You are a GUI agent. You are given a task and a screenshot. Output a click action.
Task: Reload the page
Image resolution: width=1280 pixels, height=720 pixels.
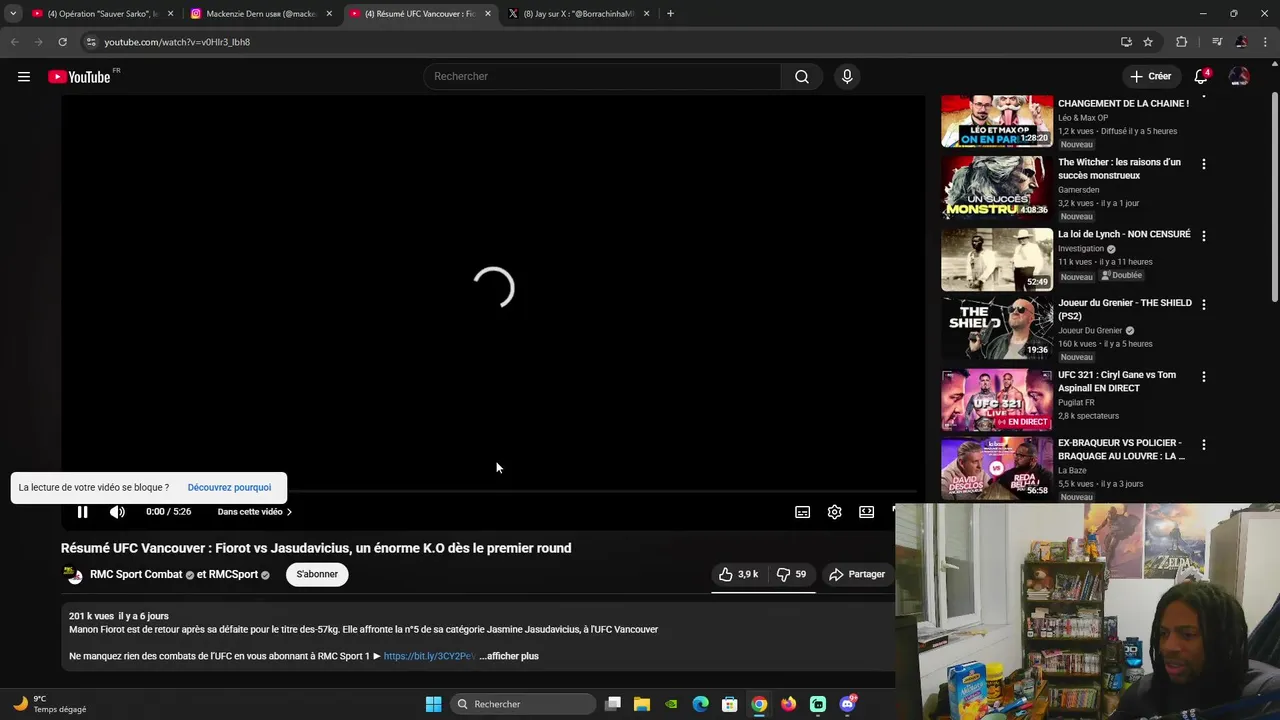(62, 42)
